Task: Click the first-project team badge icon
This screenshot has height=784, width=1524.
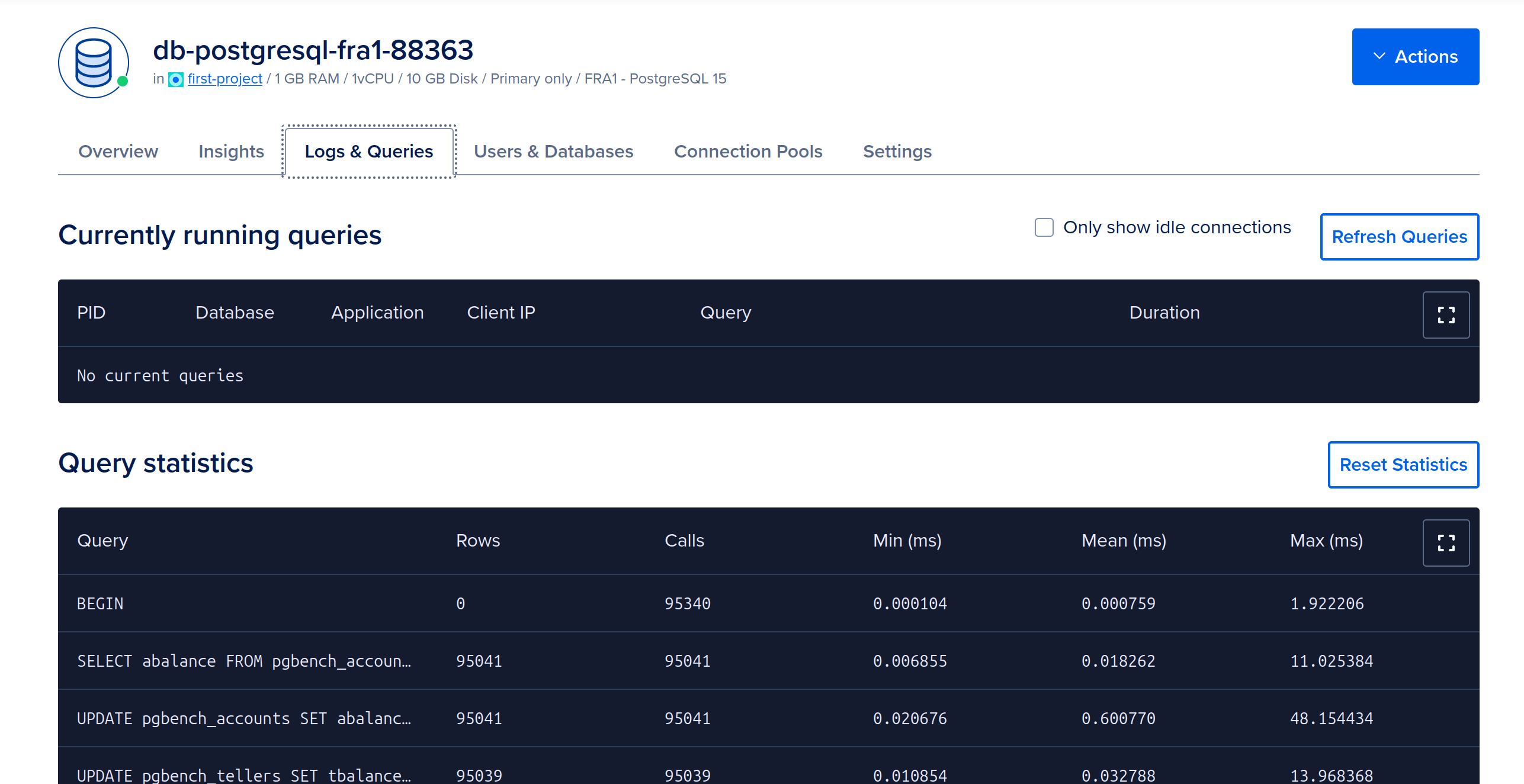Action: [x=175, y=78]
